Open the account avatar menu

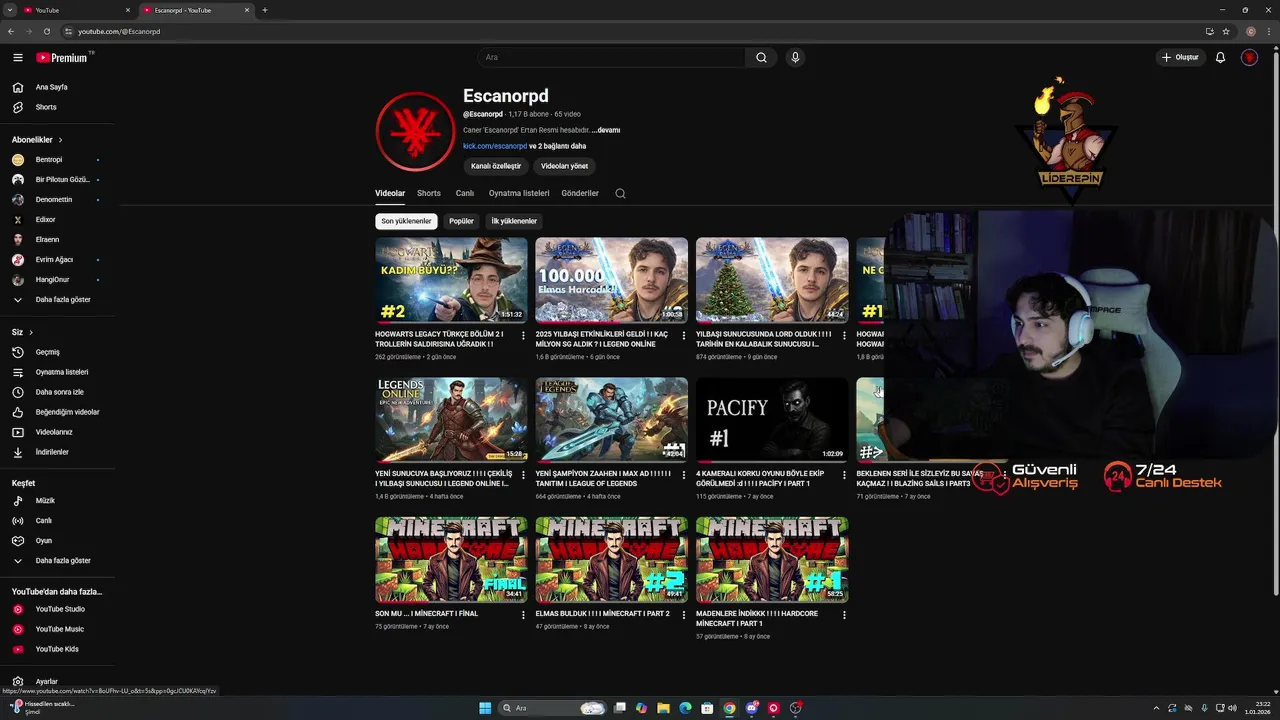(x=1249, y=58)
